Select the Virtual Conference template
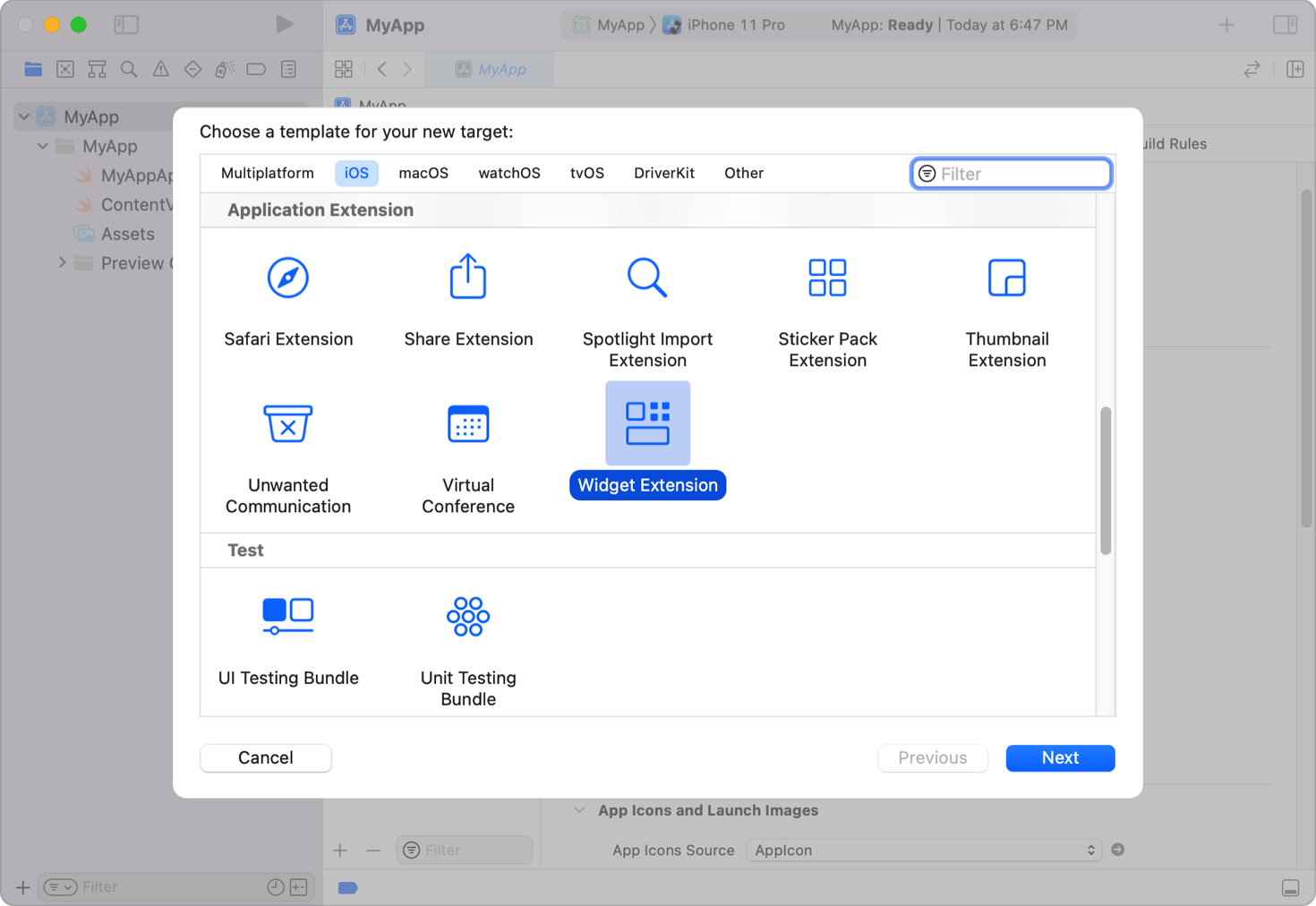 (468, 457)
